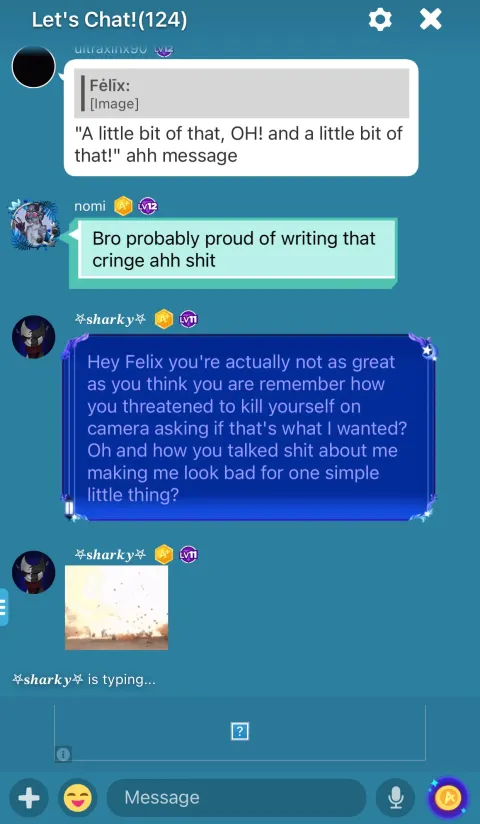
Task: Expand the left side drawer handle
Action: (4, 607)
